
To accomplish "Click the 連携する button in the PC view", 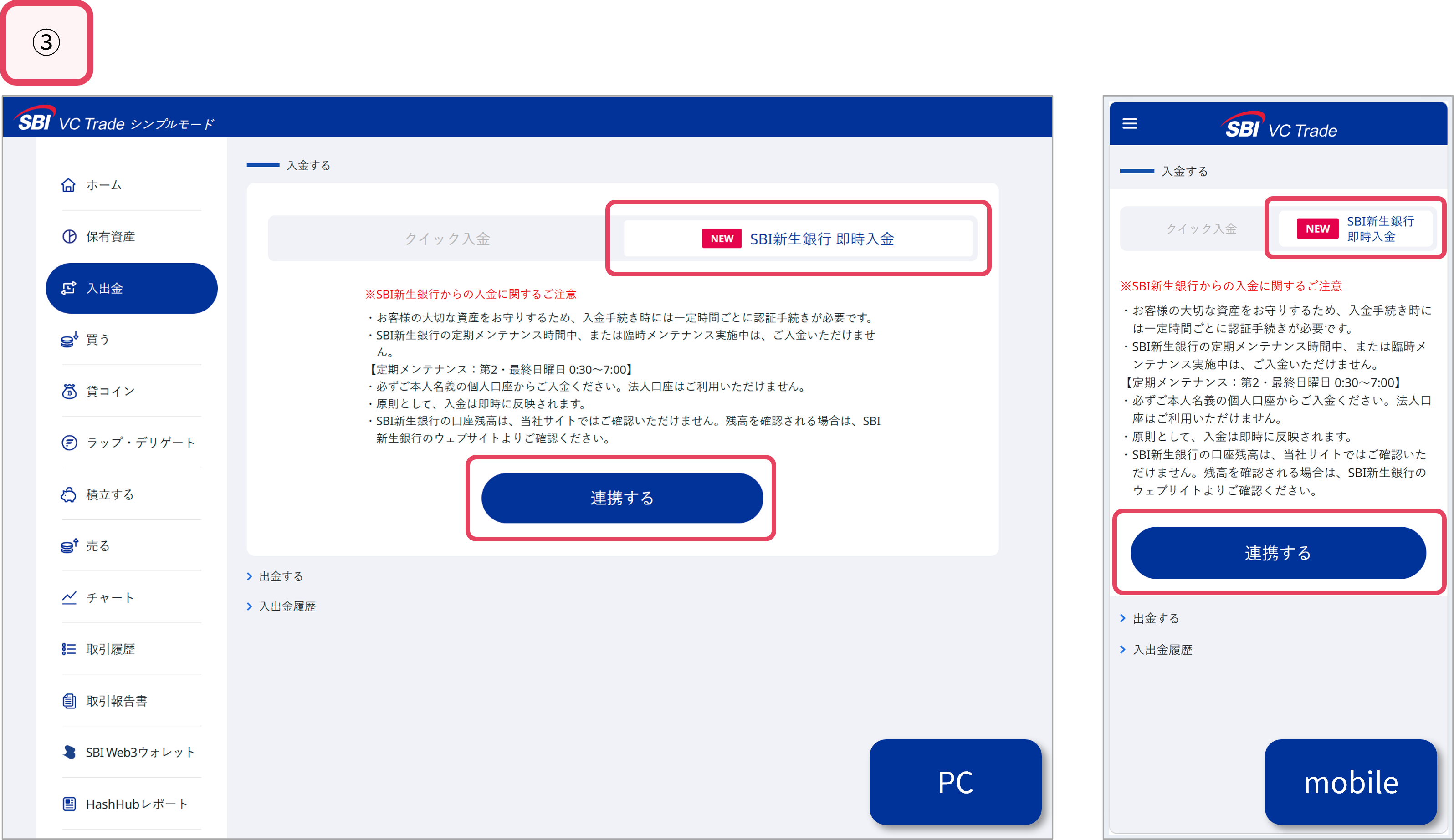I will (622, 498).
